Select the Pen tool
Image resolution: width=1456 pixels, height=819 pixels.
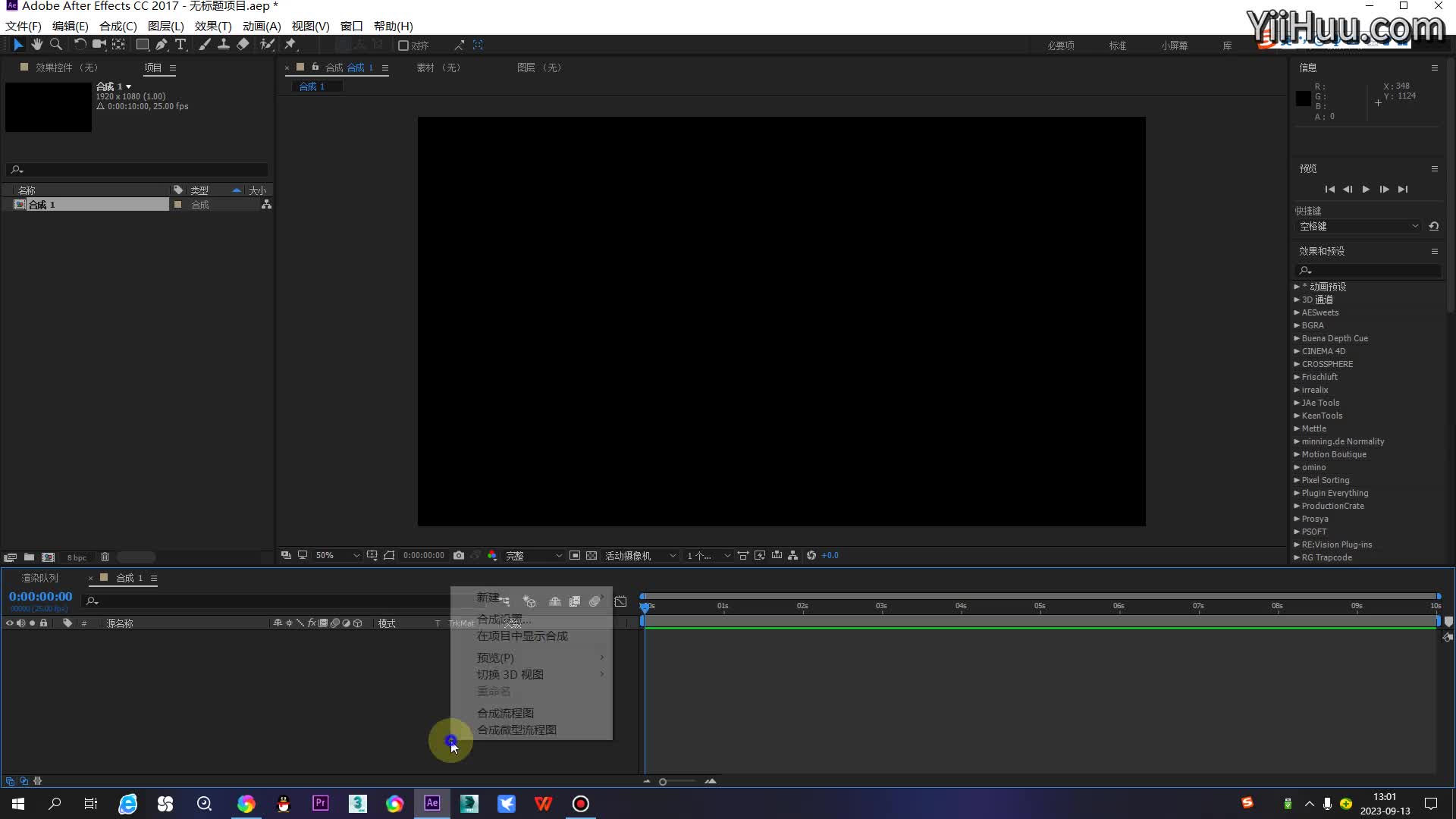pos(162,45)
